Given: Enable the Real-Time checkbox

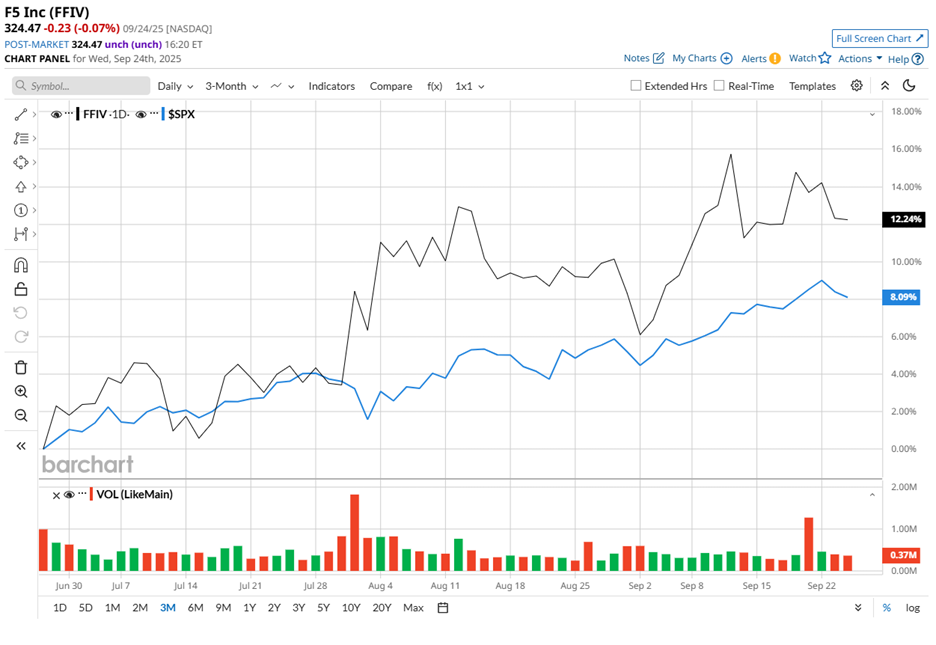Looking at the screenshot, I should [719, 85].
